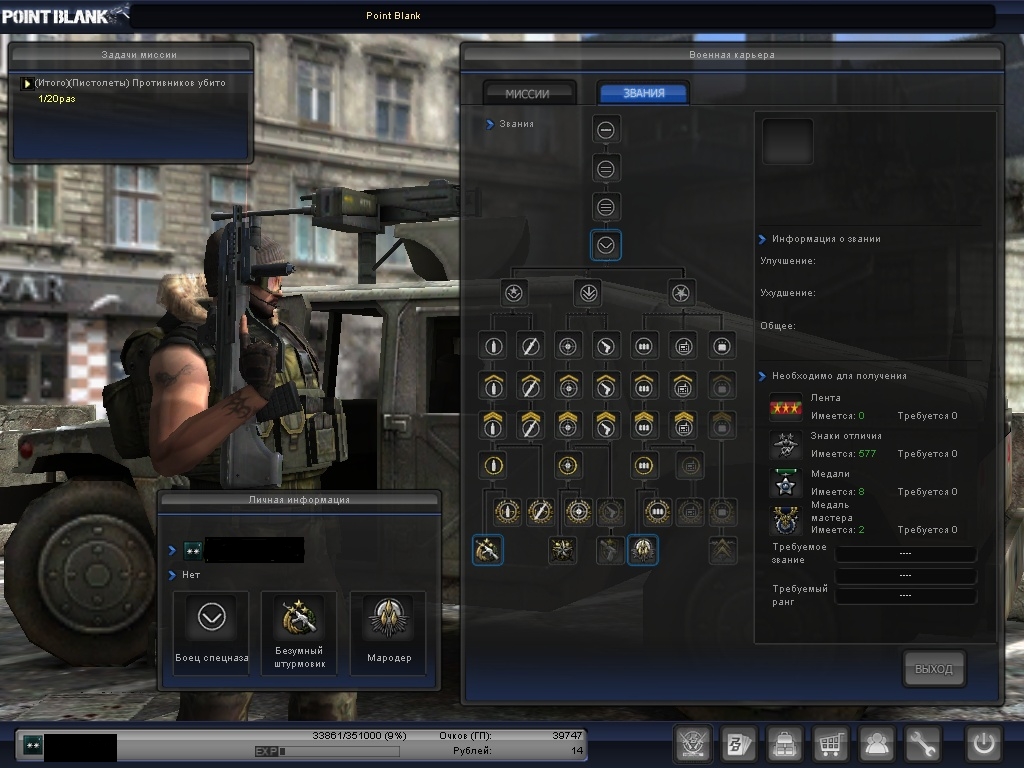Open the backpack inventory
Viewport: 1024px width, 768px height.
tap(785, 745)
